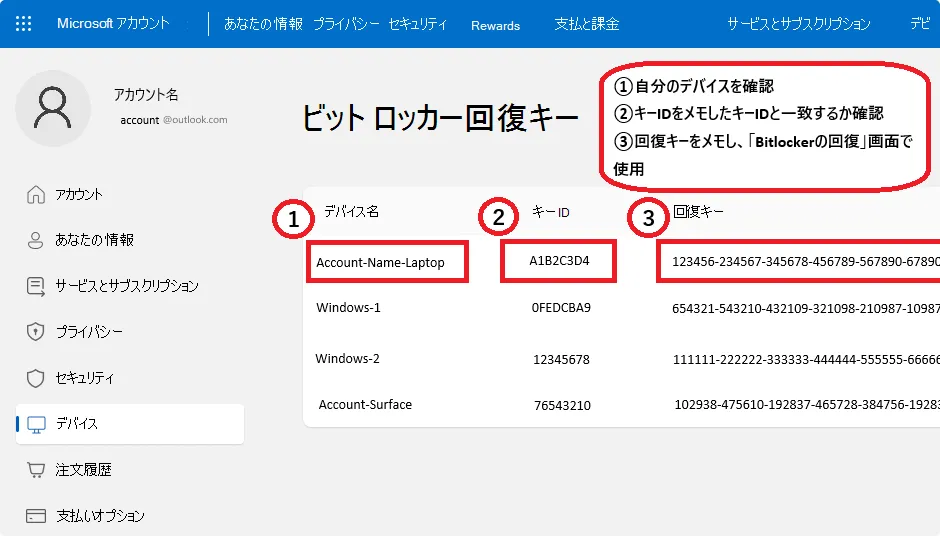Select device name Windows-2
Viewport: 940px width, 536px height.
[x=348, y=359]
